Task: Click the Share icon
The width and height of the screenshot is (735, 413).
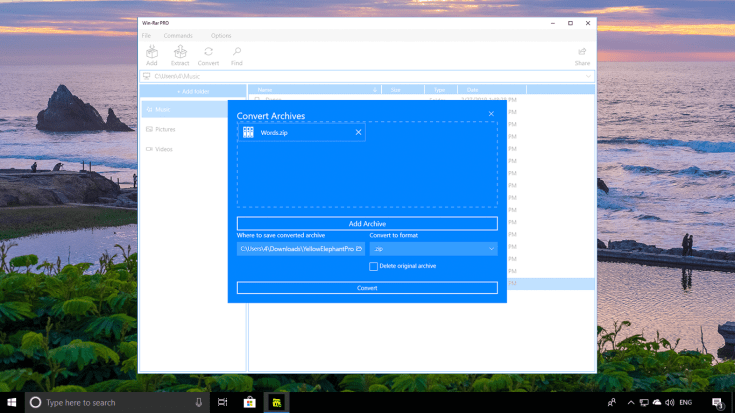Action: pos(582,54)
